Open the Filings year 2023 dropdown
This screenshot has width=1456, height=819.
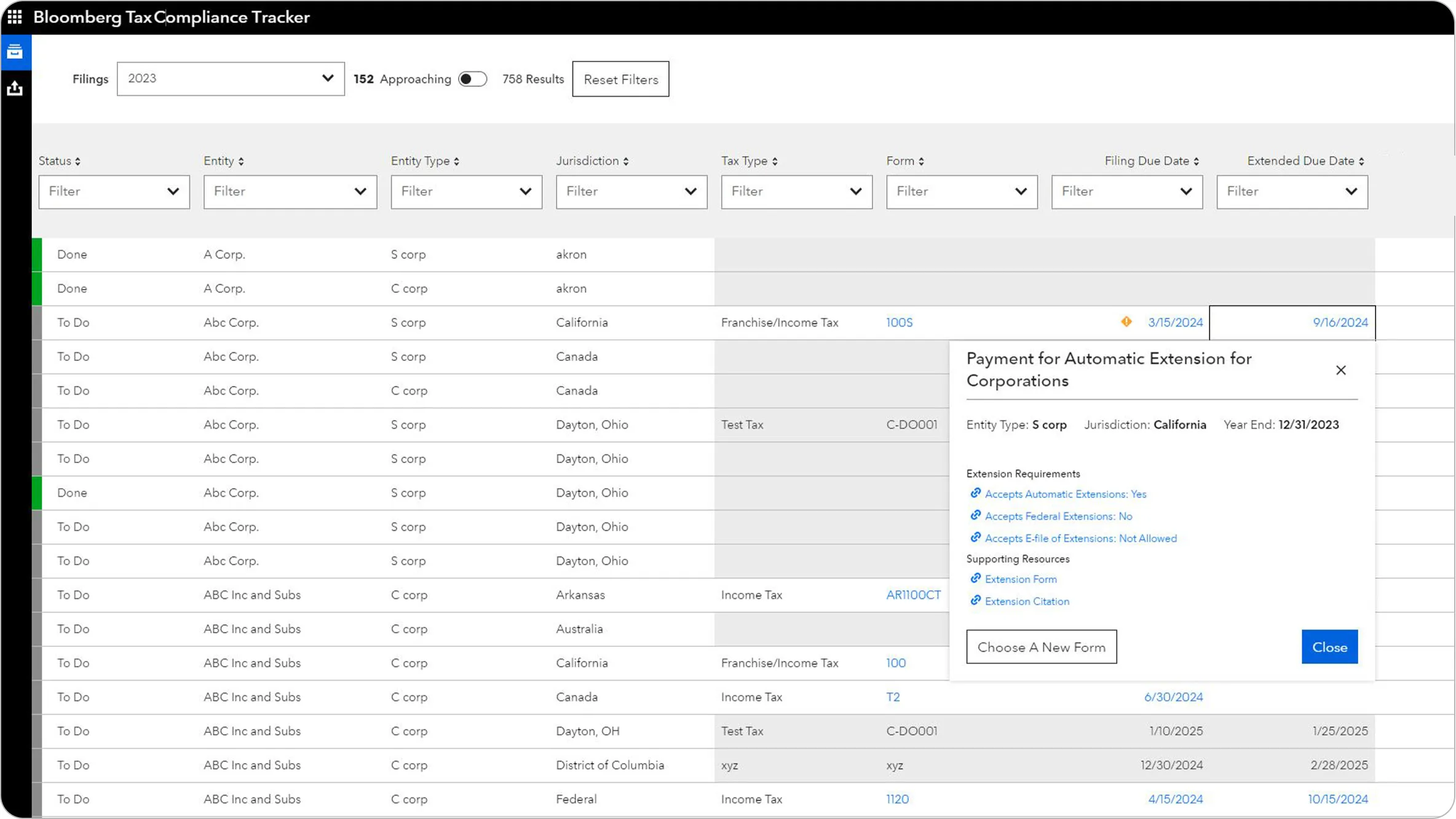click(231, 79)
